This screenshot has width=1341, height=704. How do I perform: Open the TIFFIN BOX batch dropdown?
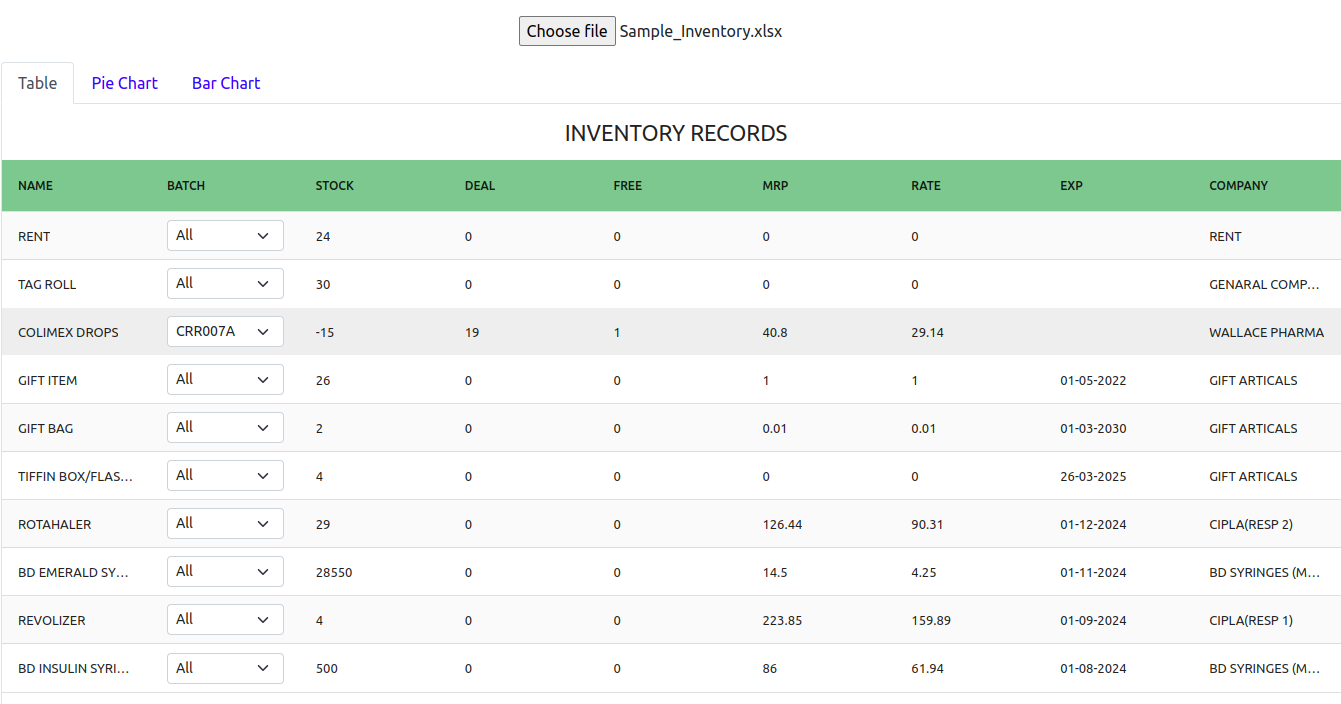click(225, 475)
